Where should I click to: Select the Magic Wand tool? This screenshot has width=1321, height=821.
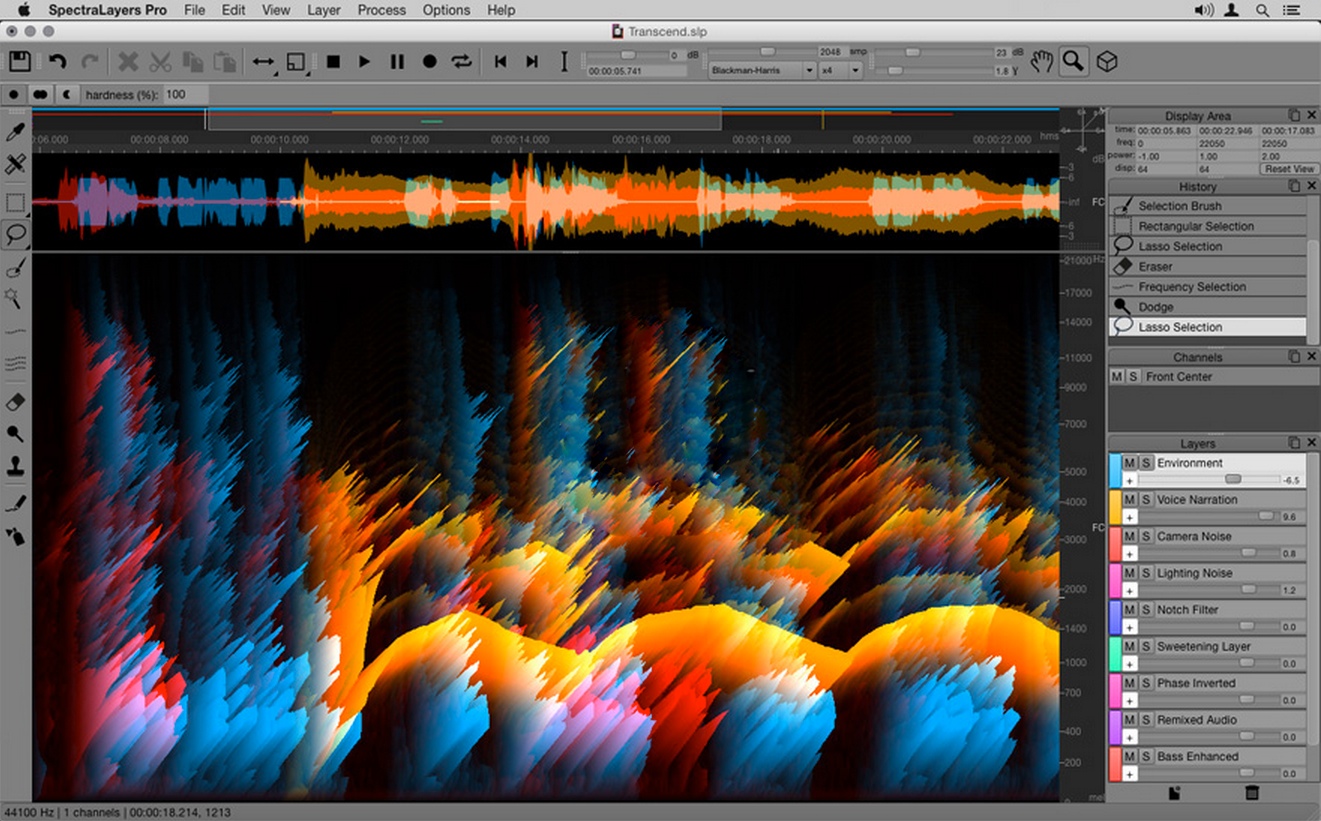click(x=15, y=298)
